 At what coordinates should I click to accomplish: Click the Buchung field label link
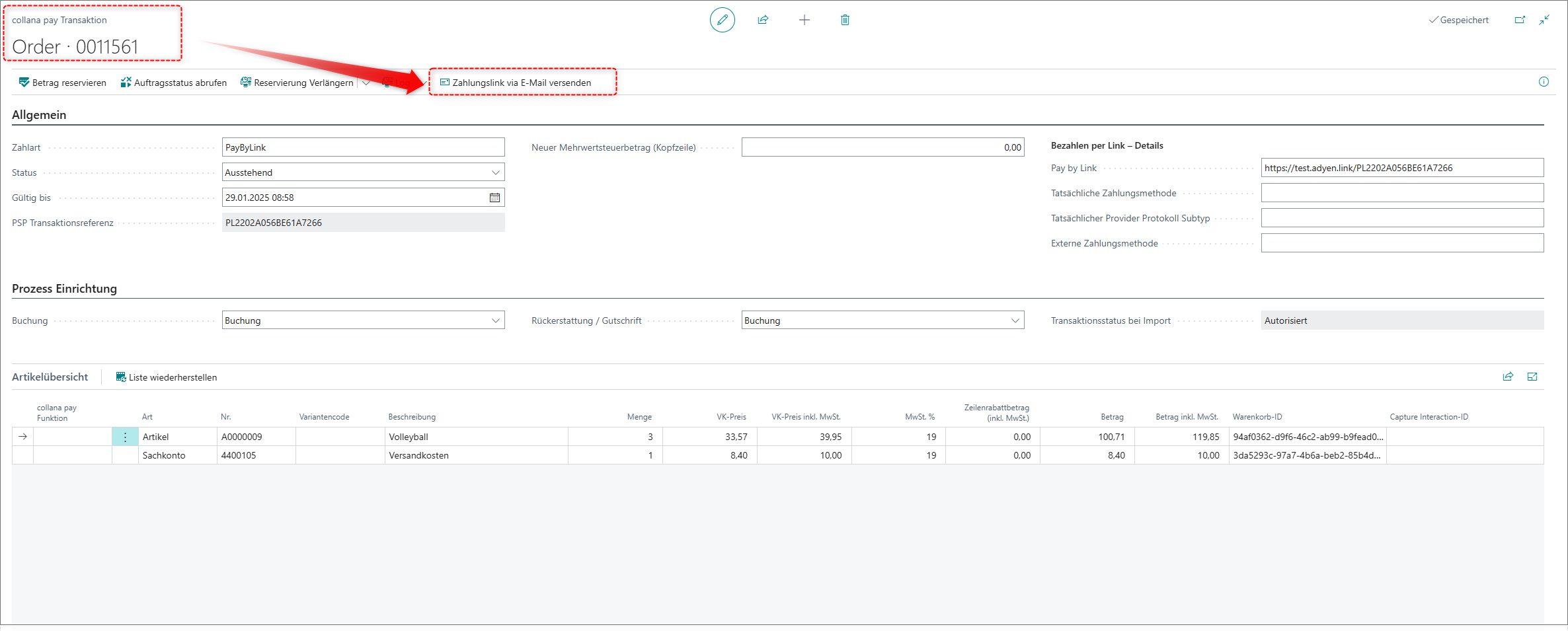click(x=30, y=320)
